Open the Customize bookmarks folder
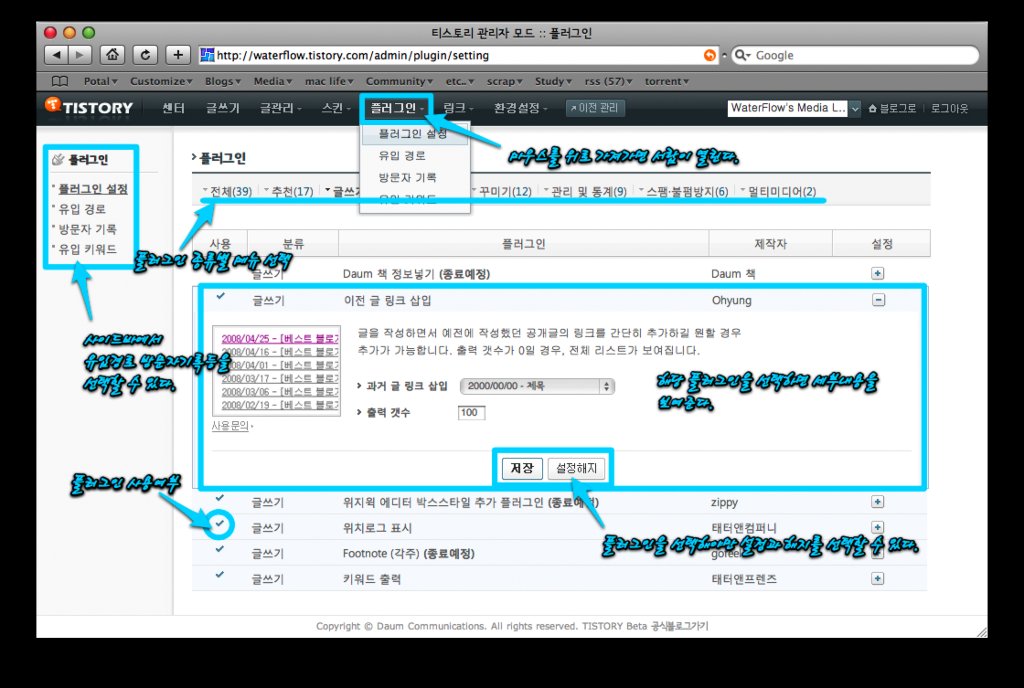The width and height of the screenshot is (1024, 688). (x=161, y=82)
